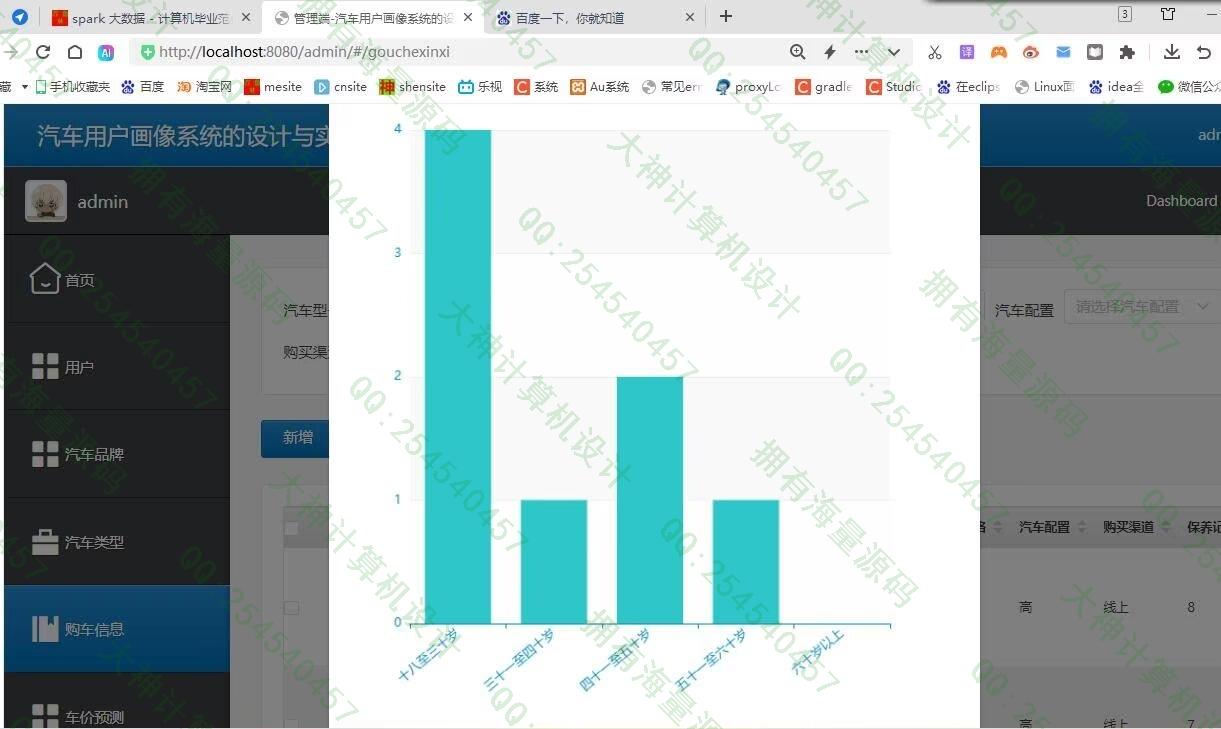Open the new tab plus button
The height and width of the screenshot is (729, 1221).
[726, 16]
